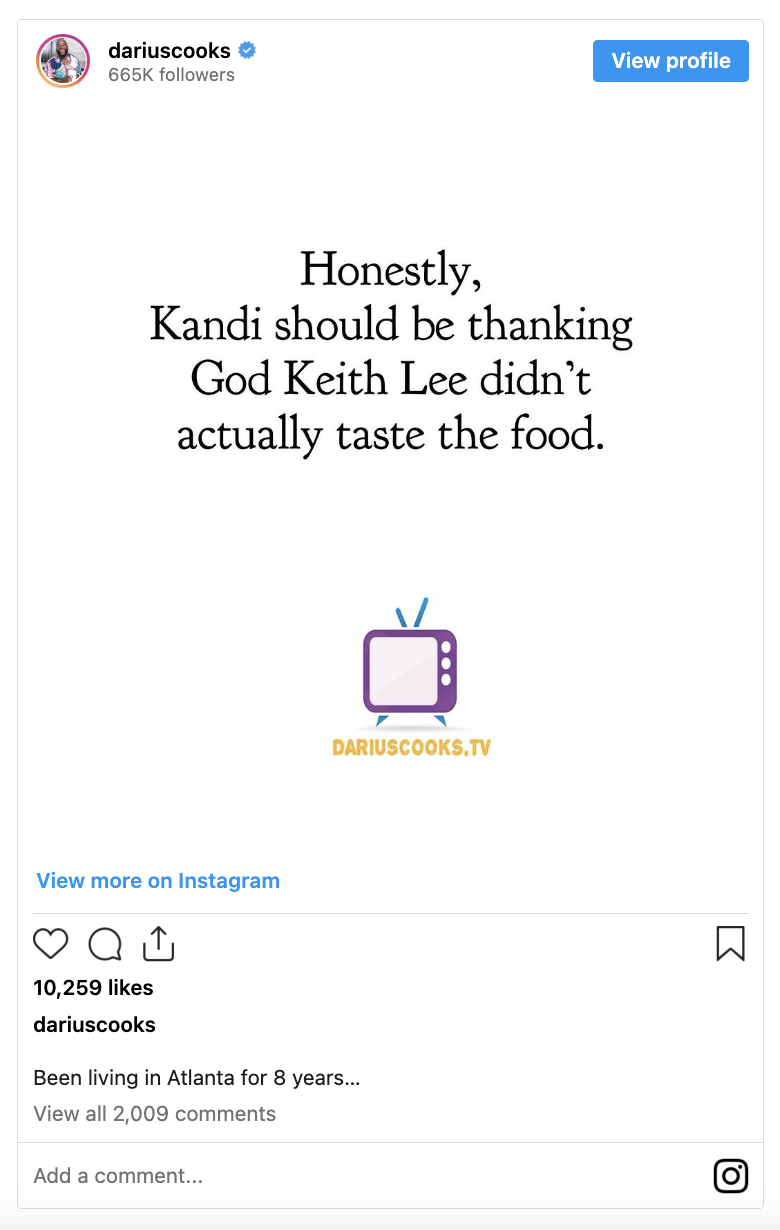Image resolution: width=780 pixels, height=1230 pixels.
Task: Click the 665K followers text
Action: (x=171, y=75)
